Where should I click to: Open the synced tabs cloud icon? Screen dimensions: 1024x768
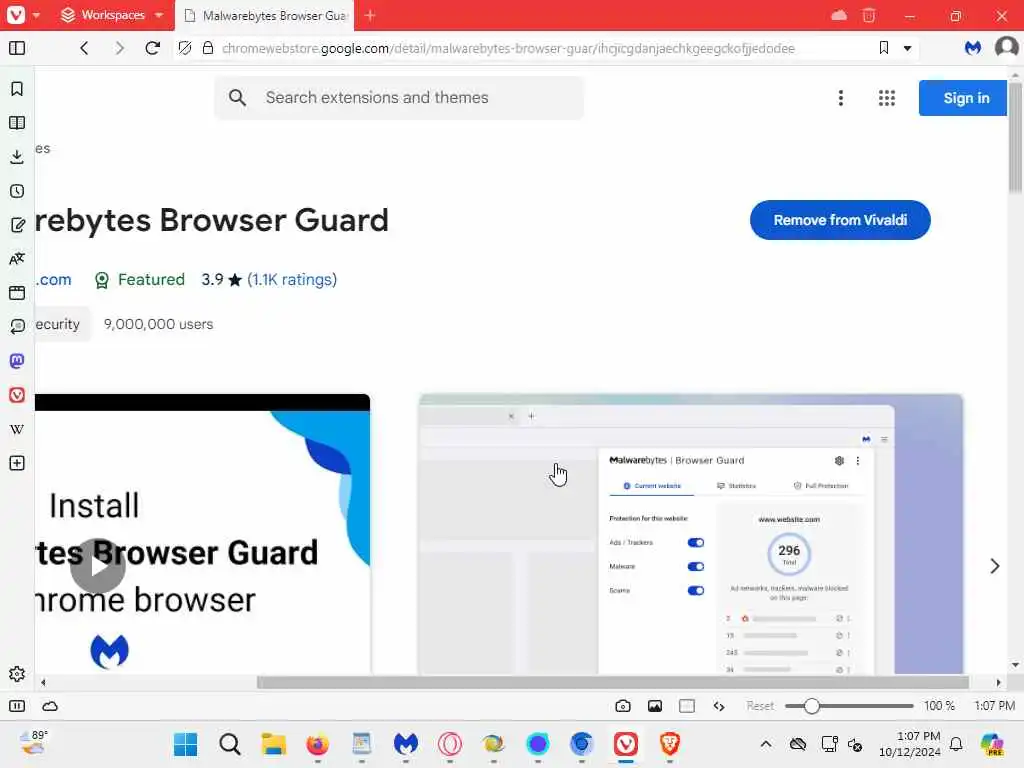point(839,15)
